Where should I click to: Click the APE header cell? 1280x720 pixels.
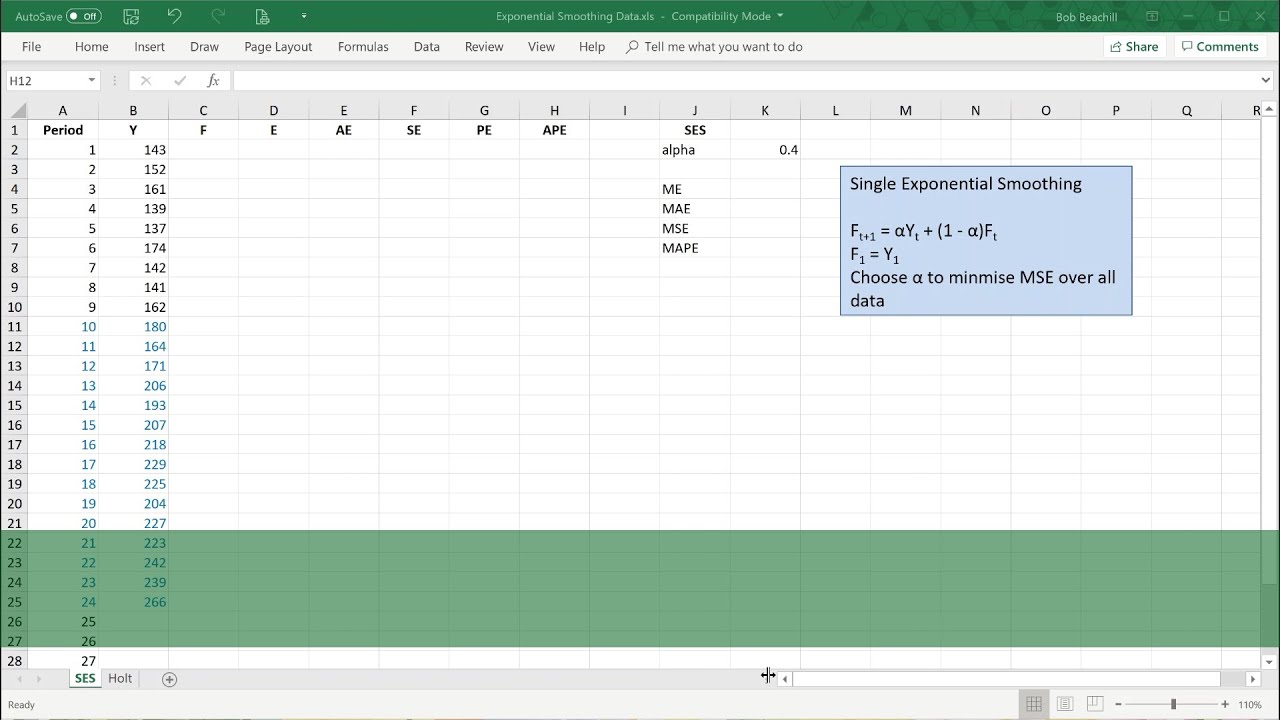coord(554,130)
